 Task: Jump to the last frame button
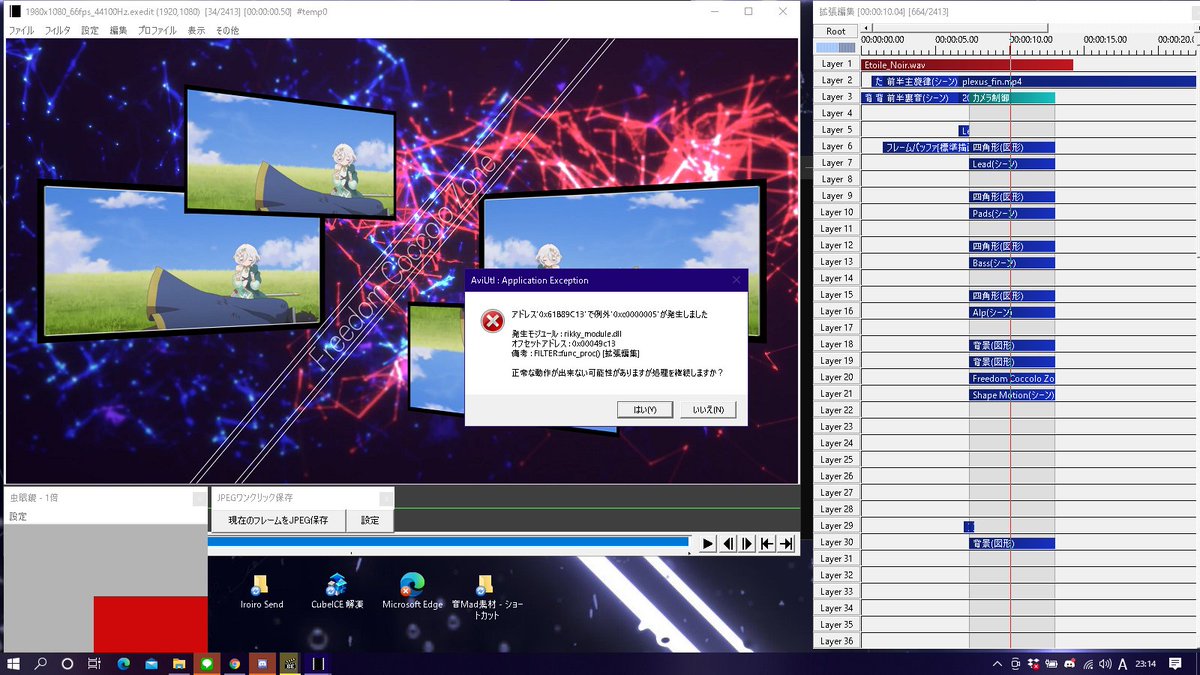(x=787, y=543)
